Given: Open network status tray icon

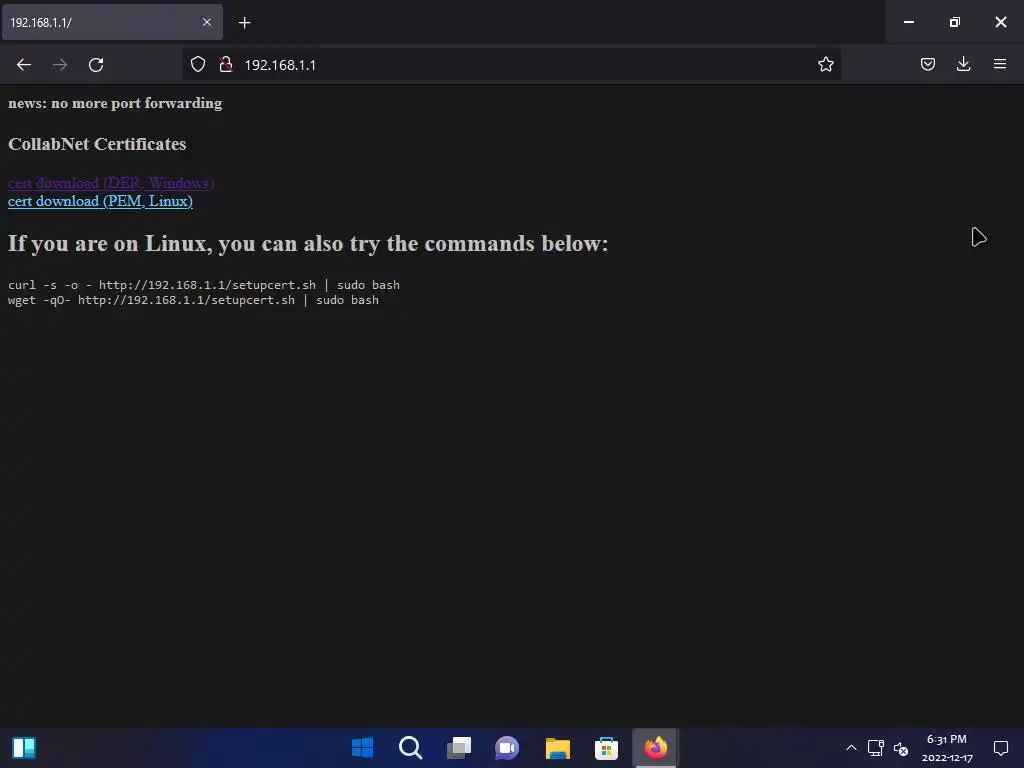Looking at the screenshot, I should coord(876,748).
